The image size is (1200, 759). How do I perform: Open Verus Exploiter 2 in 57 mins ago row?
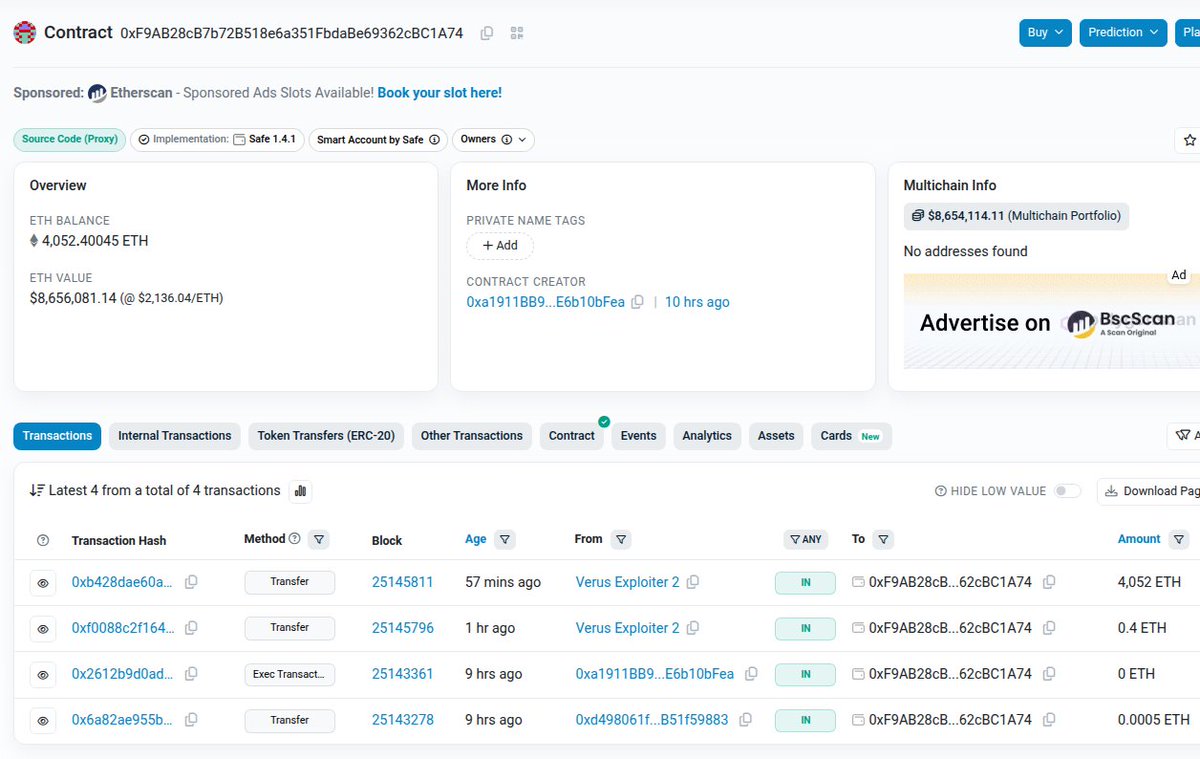pyautogui.click(x=628, y=582)
